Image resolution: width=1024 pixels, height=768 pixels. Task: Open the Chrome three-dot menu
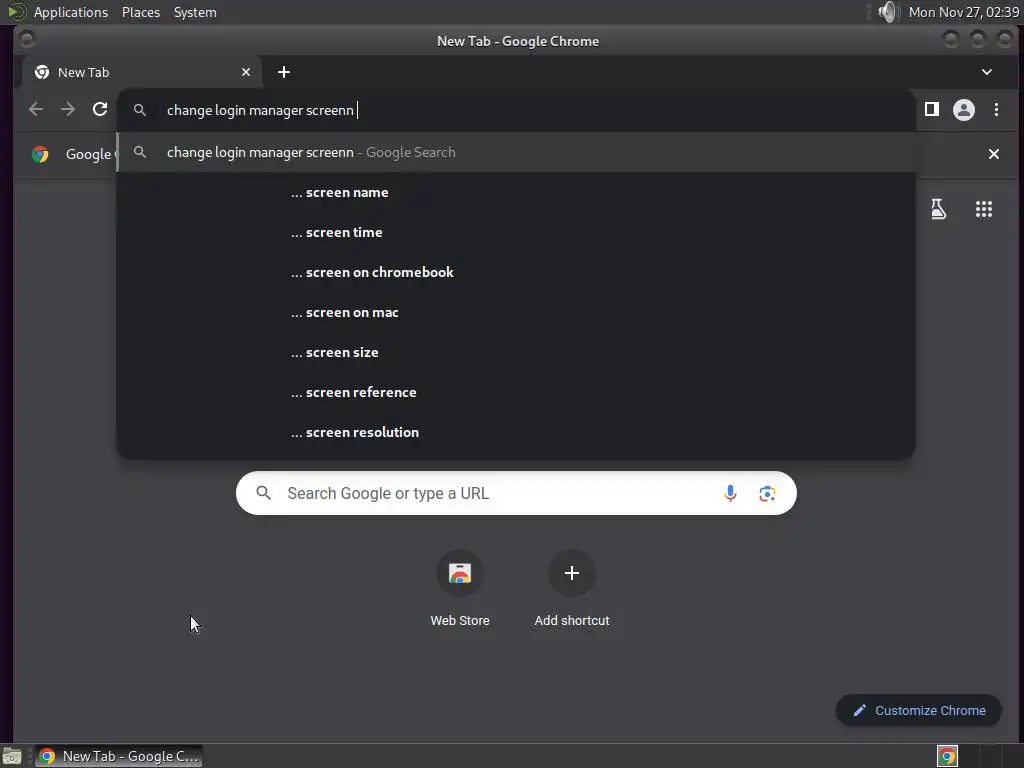(x=997, y=109)
